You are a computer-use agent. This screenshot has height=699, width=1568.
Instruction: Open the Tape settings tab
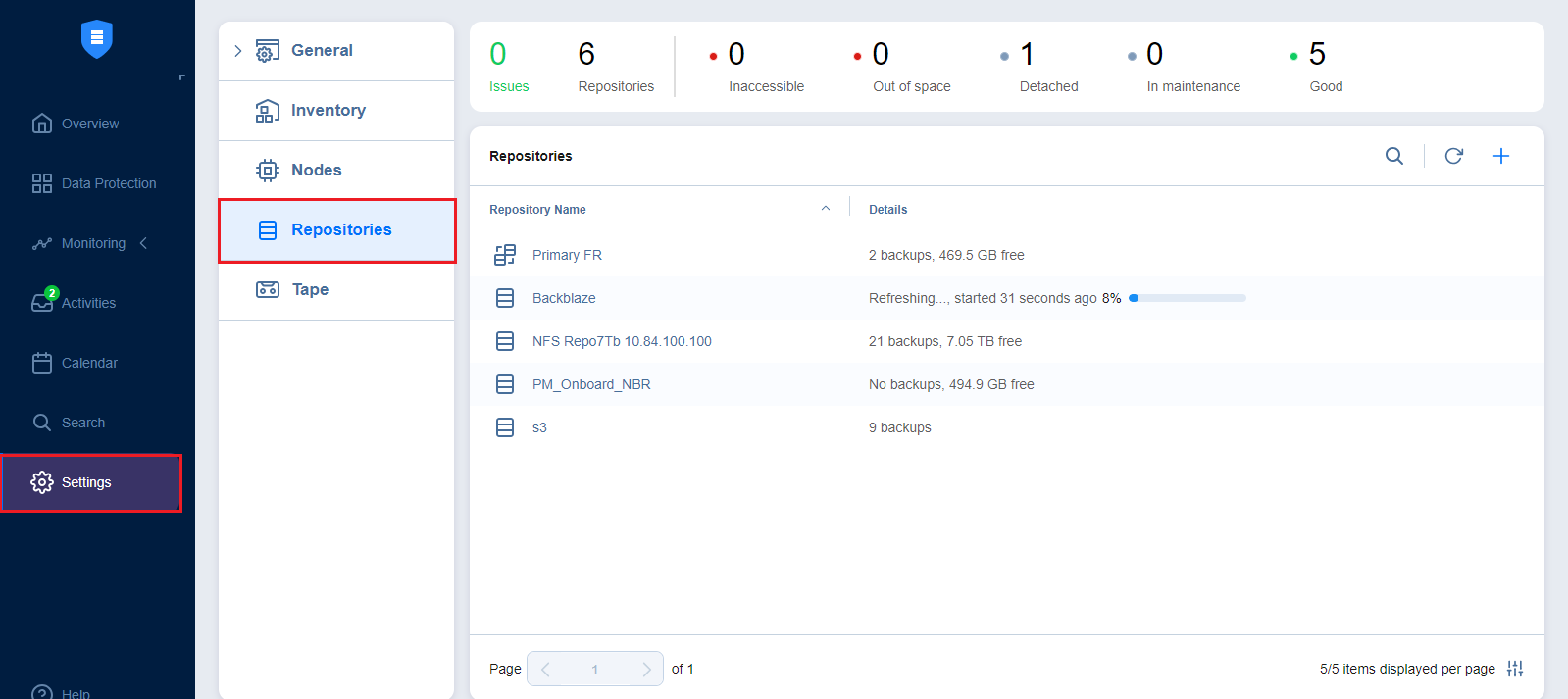(x=310, y=290)
